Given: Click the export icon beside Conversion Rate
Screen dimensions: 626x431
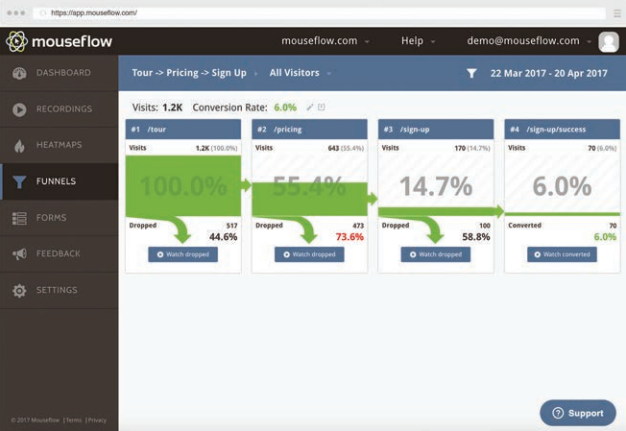Looking at the screenshot, I should (321, 107).
